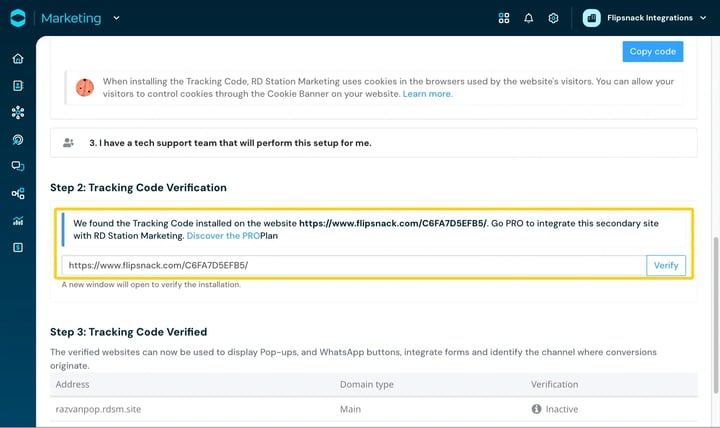Open notifications bell icon

[529, 18]
